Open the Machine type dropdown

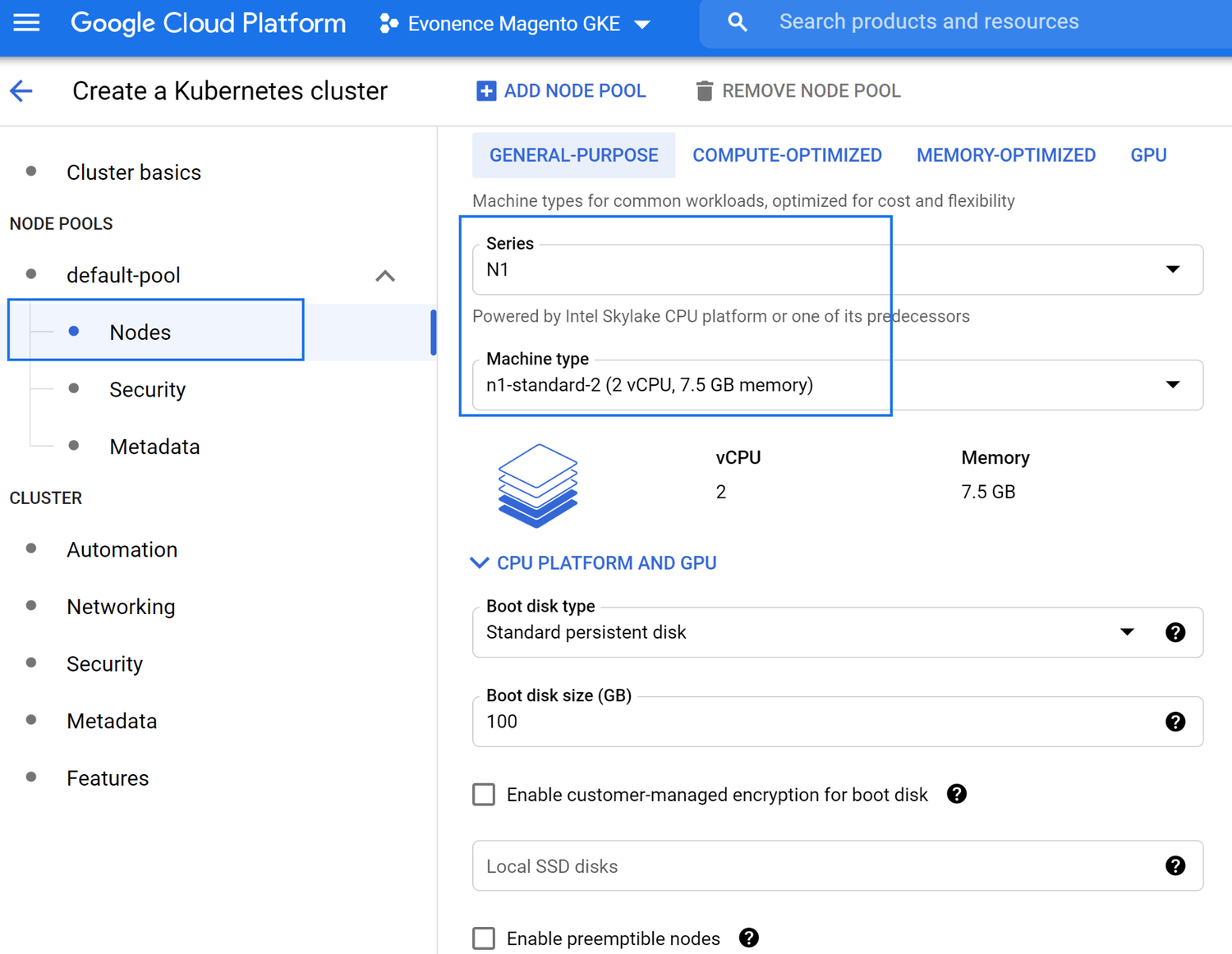[838, 385]
